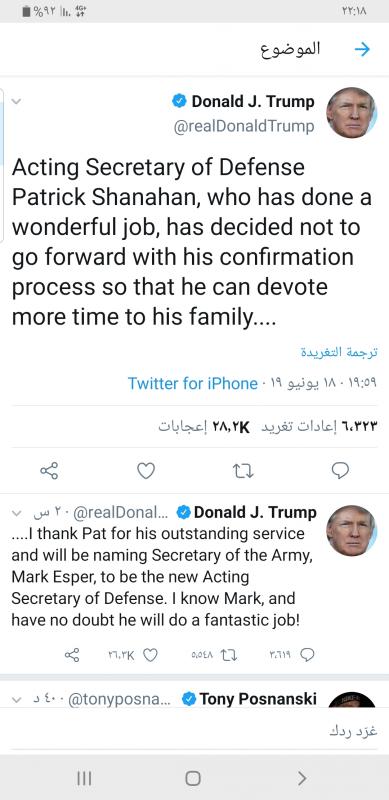
Task: Tap the tweet your reply field
Action: pyautogui.click(x=194, y=731)
